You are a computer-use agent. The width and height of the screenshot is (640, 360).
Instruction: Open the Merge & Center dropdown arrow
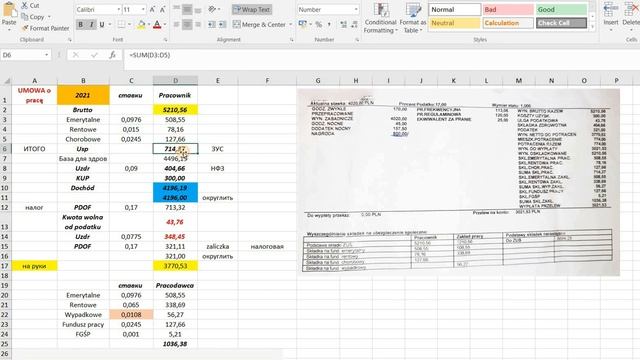click(x=291, y=24)
